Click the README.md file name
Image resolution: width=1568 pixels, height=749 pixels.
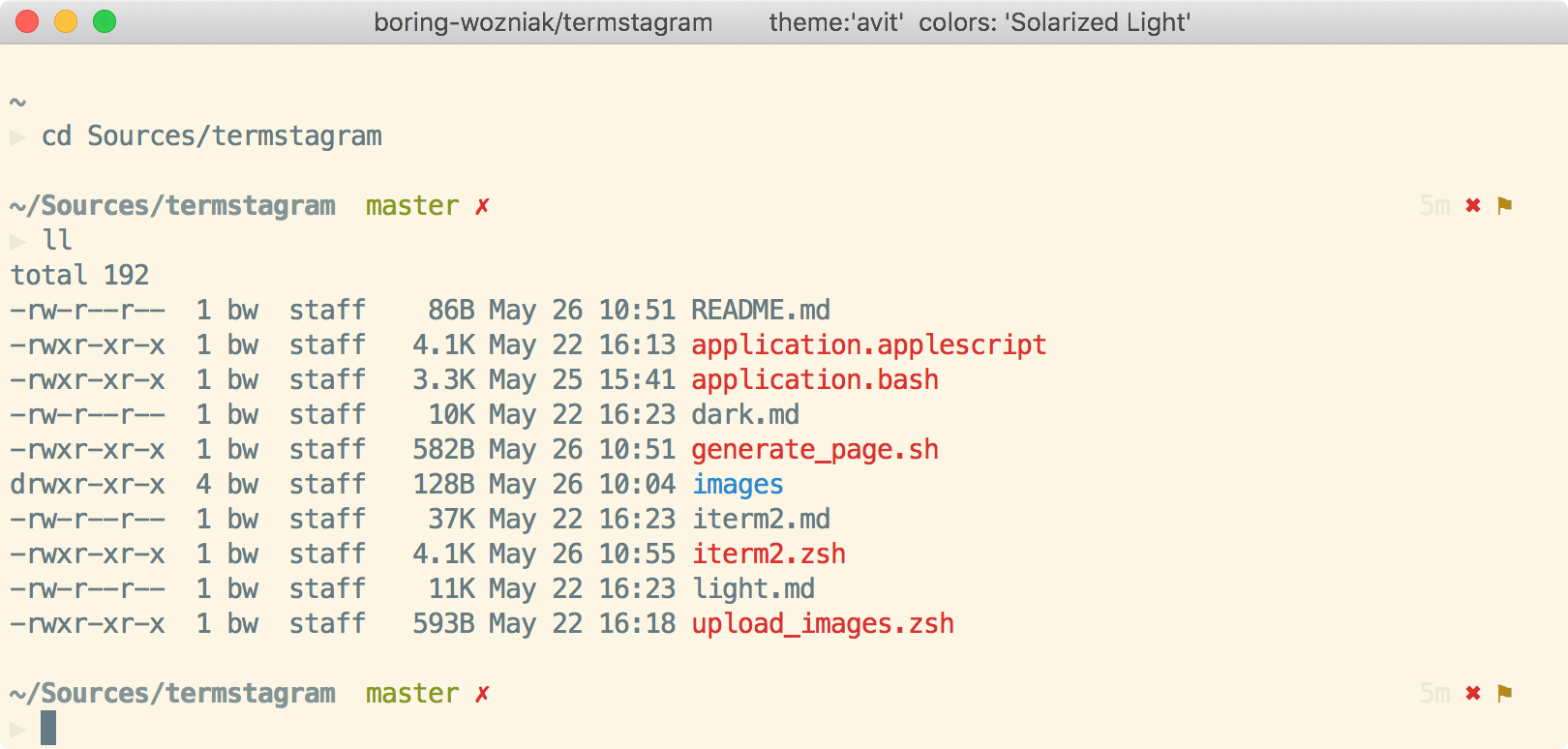tap(761, 310)
